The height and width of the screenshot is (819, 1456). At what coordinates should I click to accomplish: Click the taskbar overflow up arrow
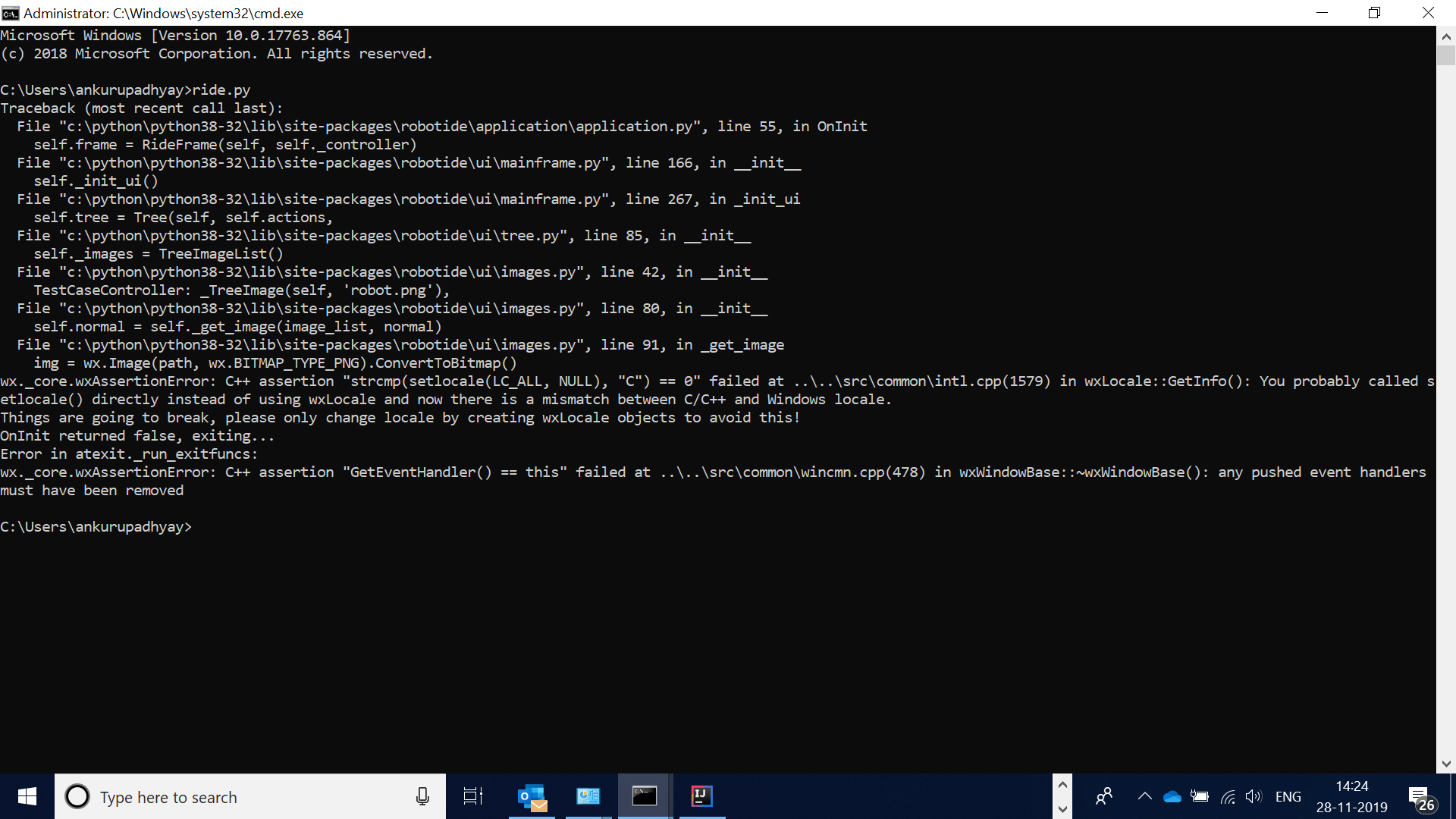[1062, 784]
